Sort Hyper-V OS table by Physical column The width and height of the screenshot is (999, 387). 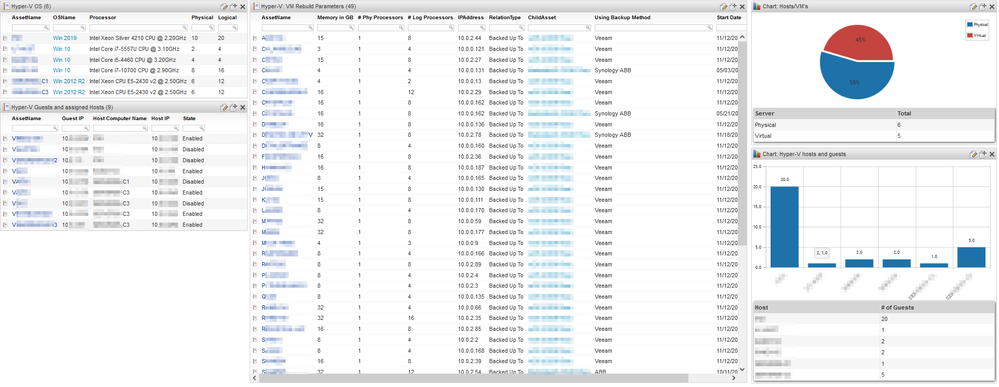pos(203,17)
